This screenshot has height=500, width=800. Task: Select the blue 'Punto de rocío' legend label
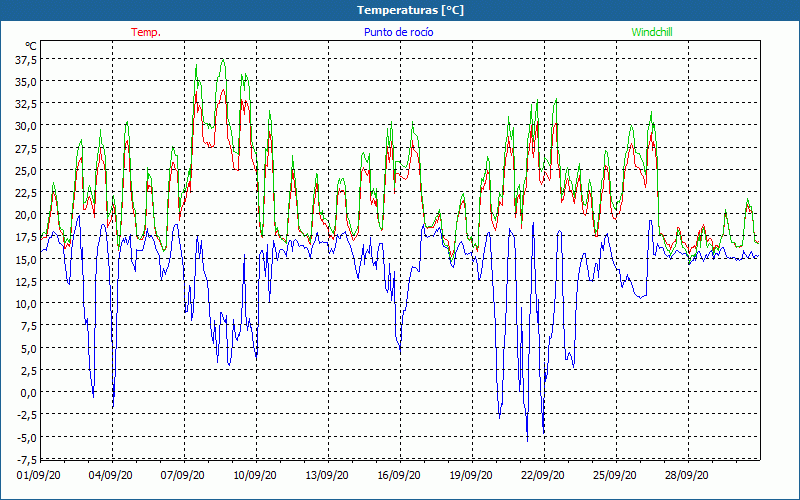pyautogui.click(x=398, y=32)
